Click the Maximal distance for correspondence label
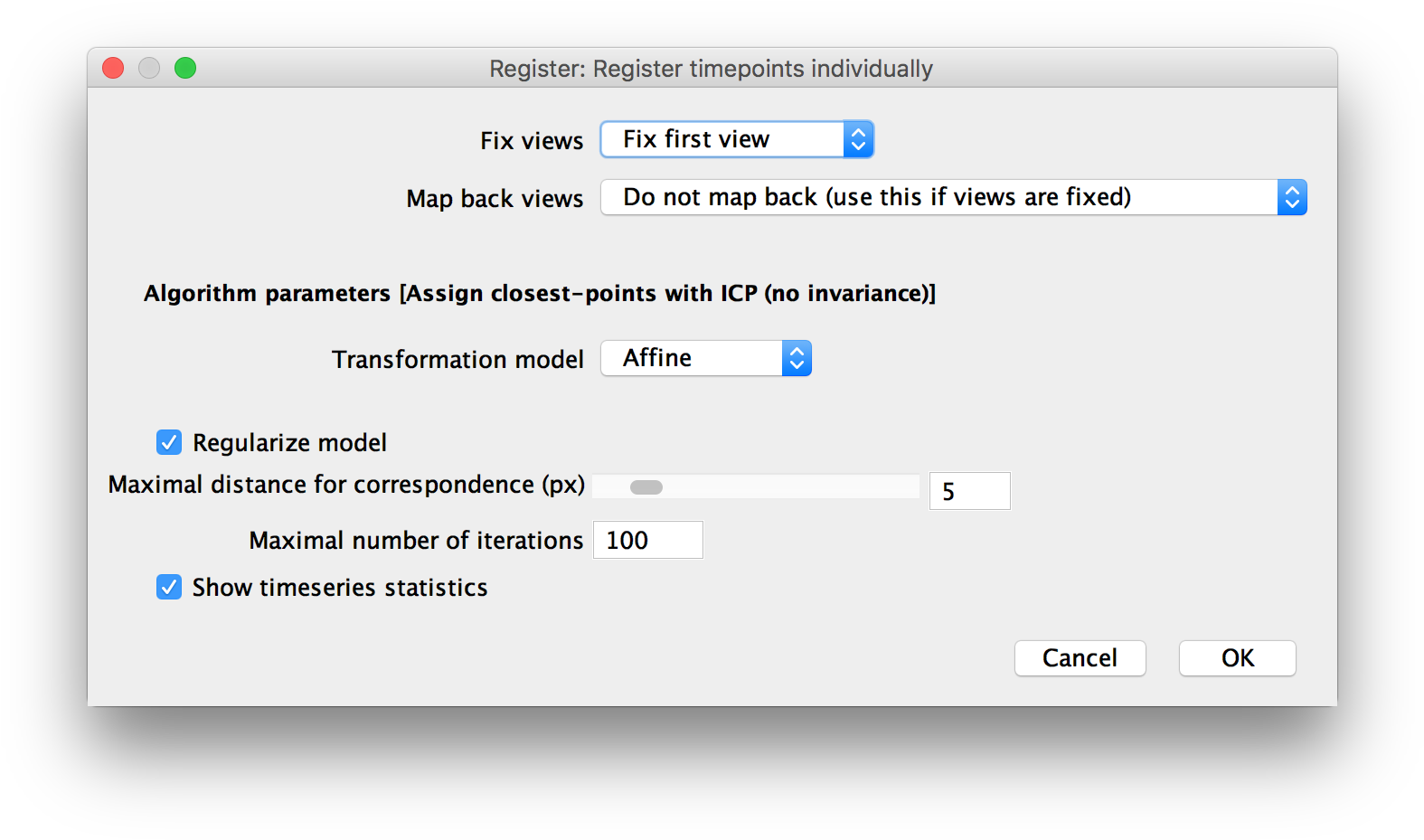This screenshot has width=1424, height=840. (x=346, y=485)
